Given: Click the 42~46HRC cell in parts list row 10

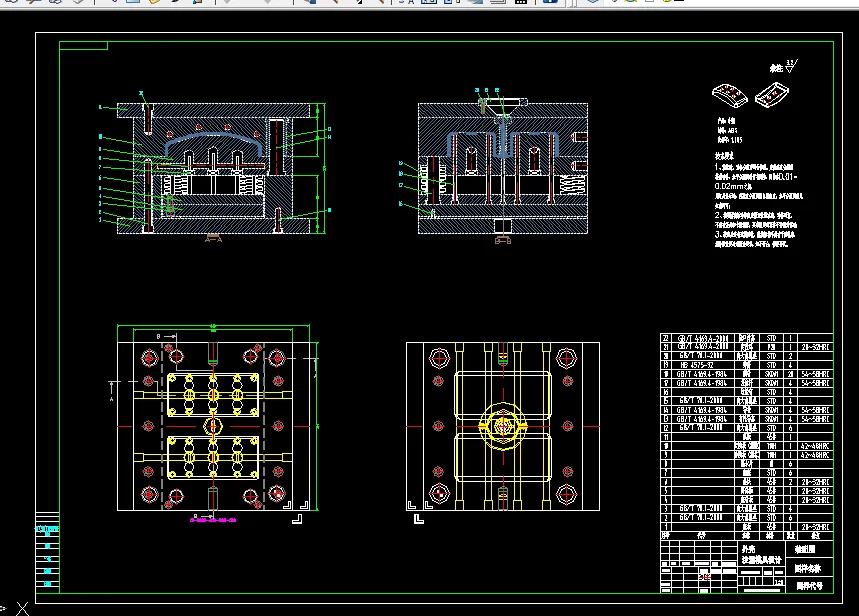Looking at the screenshot, I should (815, 446).
